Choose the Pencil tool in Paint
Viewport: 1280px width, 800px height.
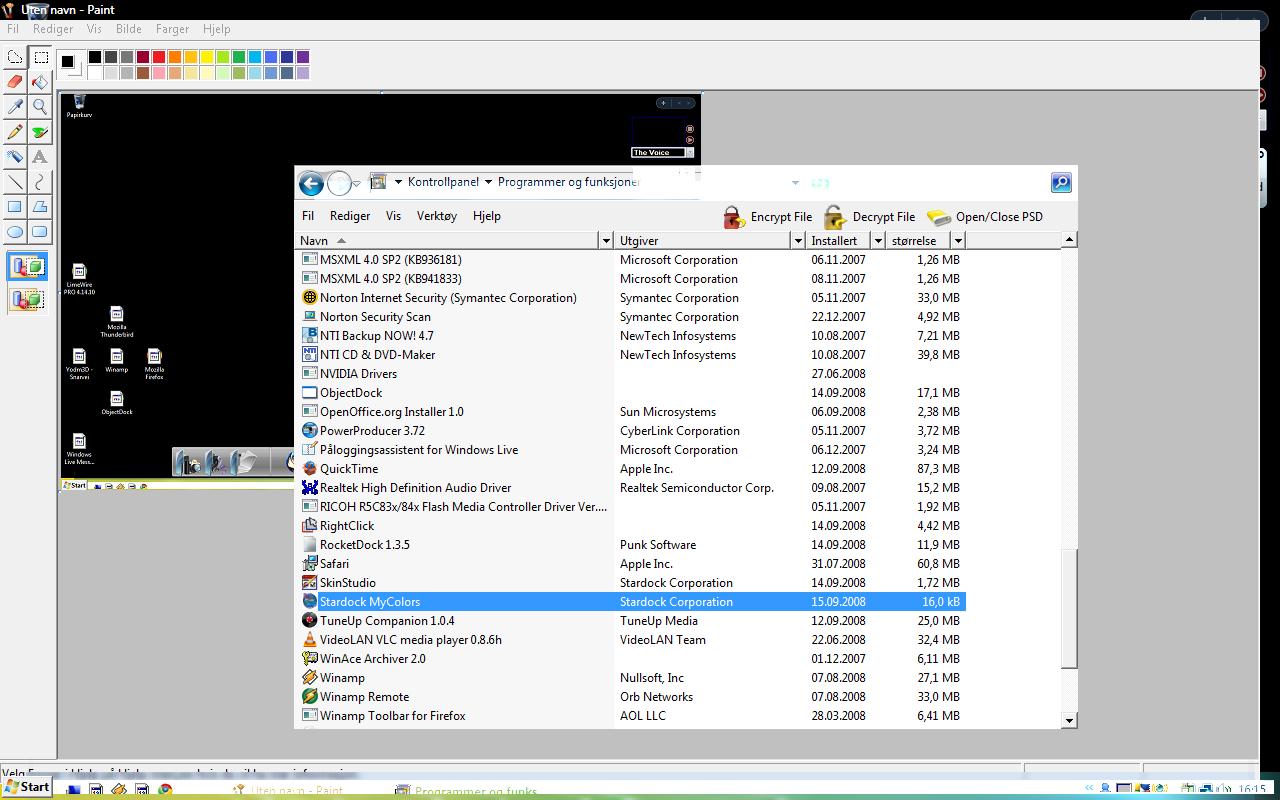tap(15, 132)
